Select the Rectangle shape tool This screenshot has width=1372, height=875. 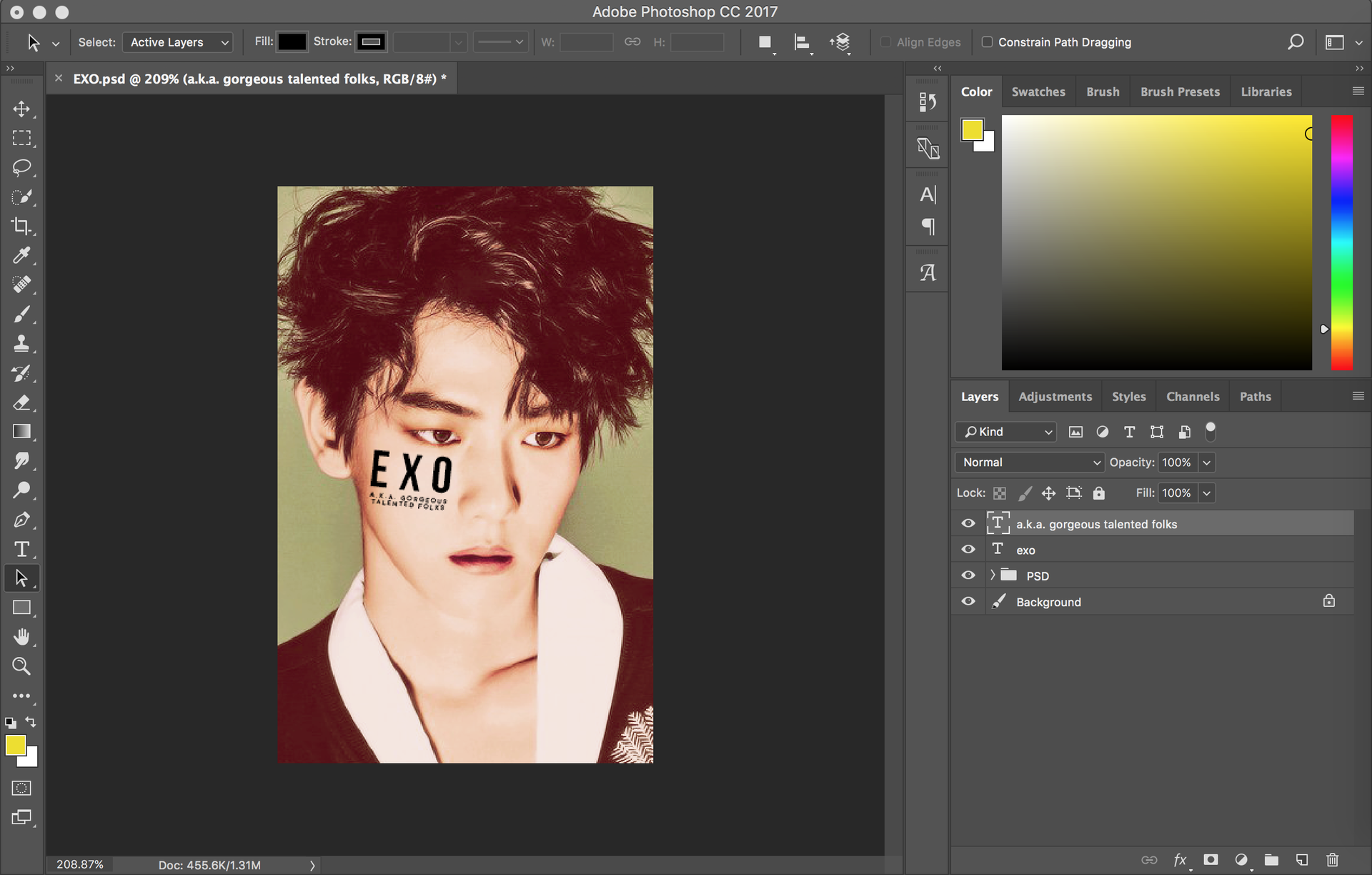click(x=21, y=608)
